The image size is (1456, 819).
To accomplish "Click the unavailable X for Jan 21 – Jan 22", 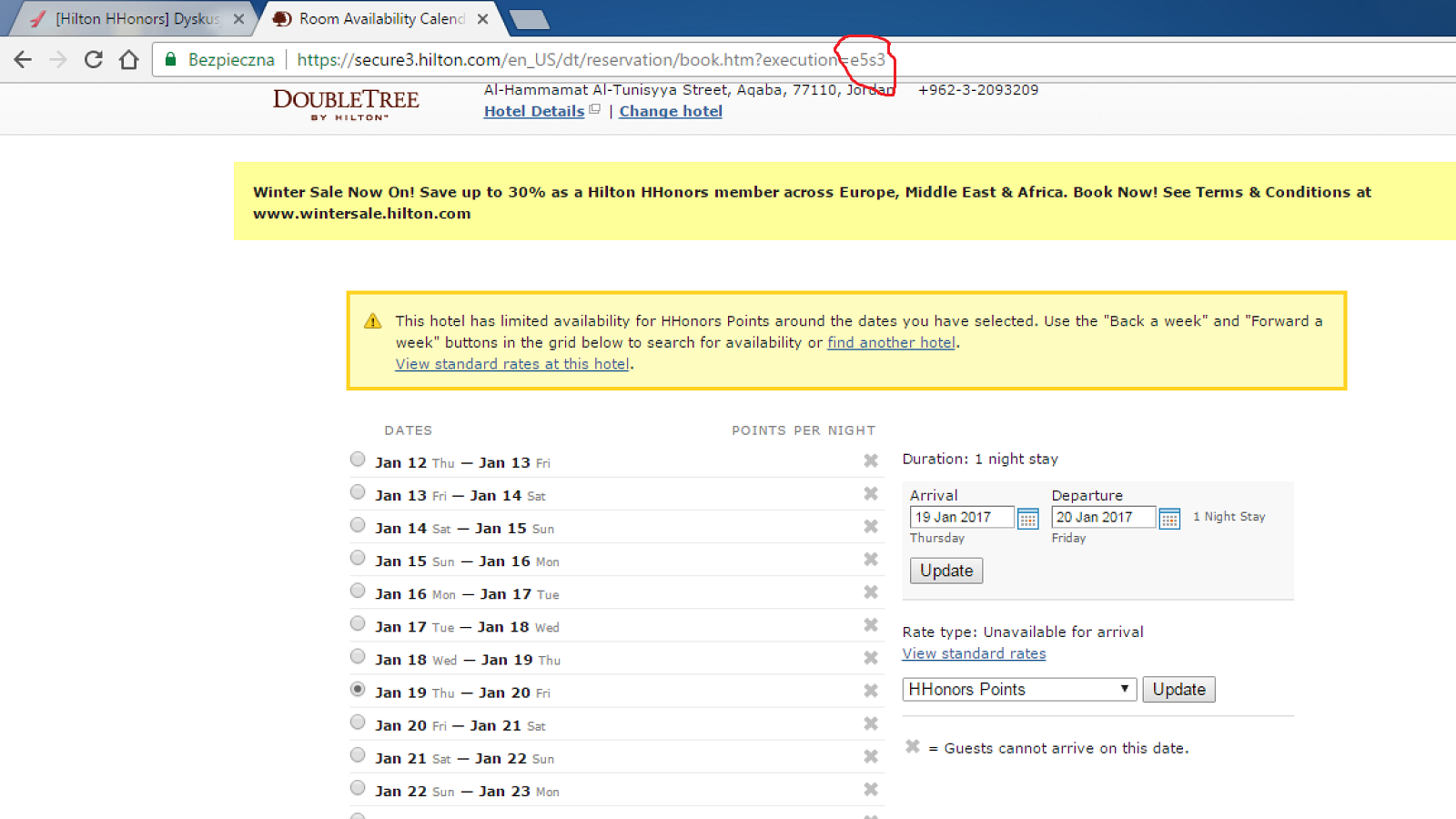I will click(x=871, y=757).
